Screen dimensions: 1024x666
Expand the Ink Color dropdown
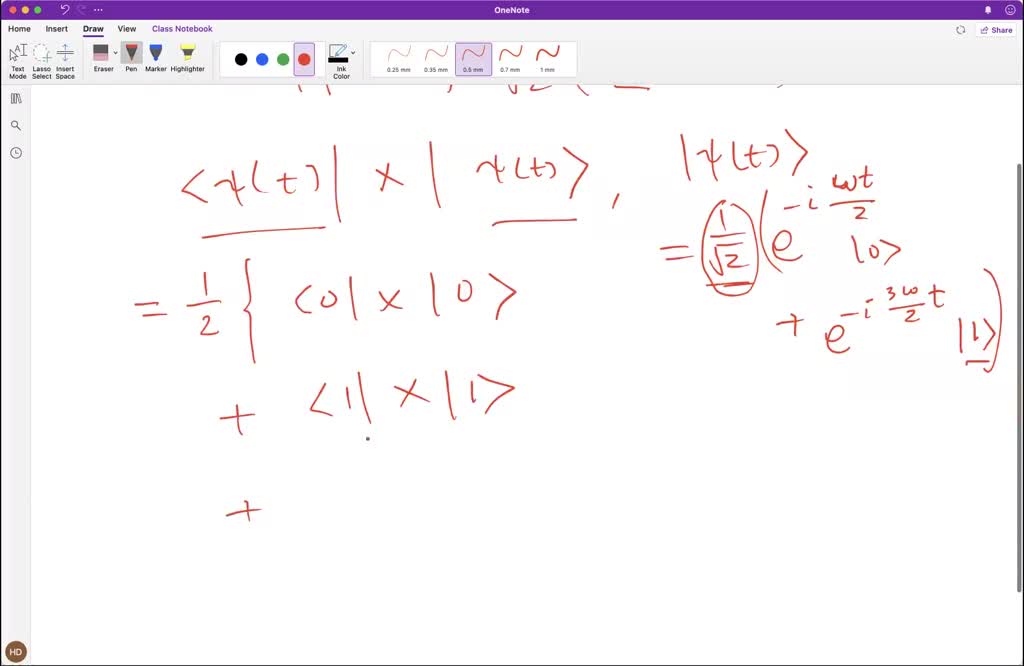[x=352, y=52]
